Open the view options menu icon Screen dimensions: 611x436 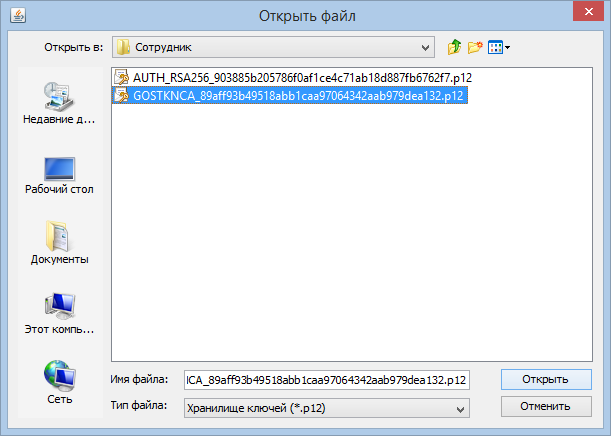[498, 47]
